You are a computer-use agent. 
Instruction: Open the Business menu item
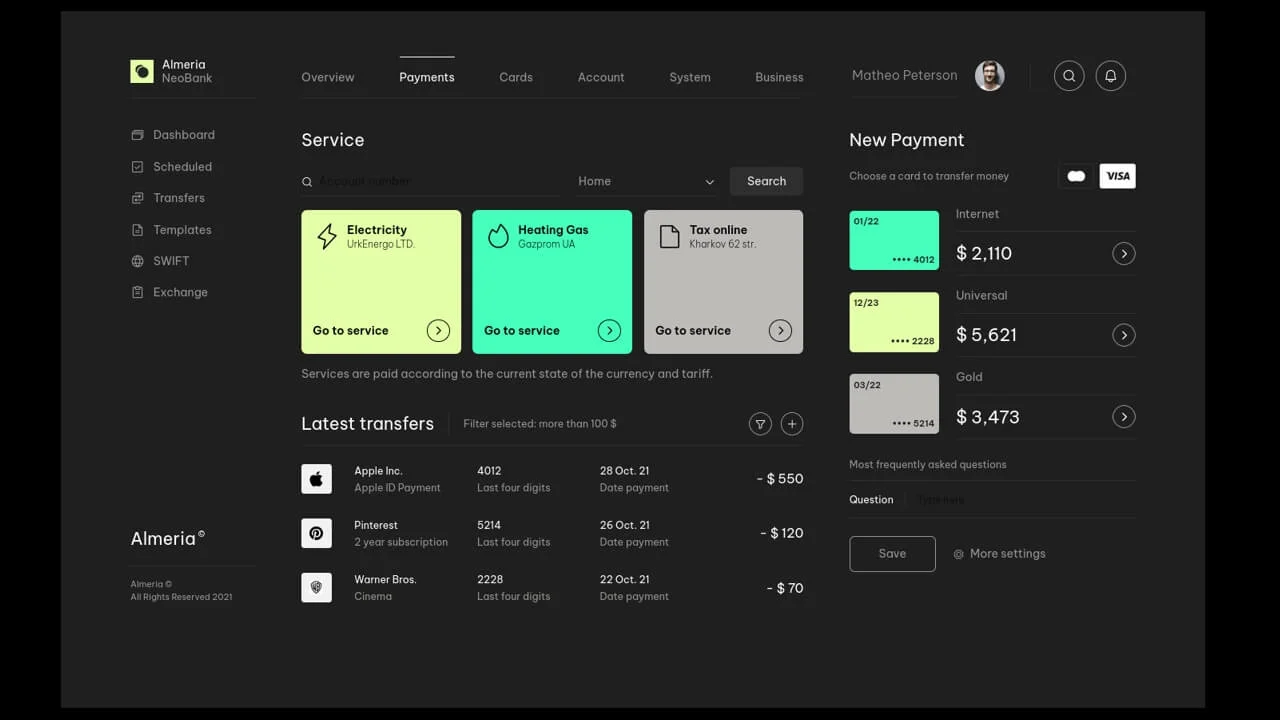coord(779,77)
